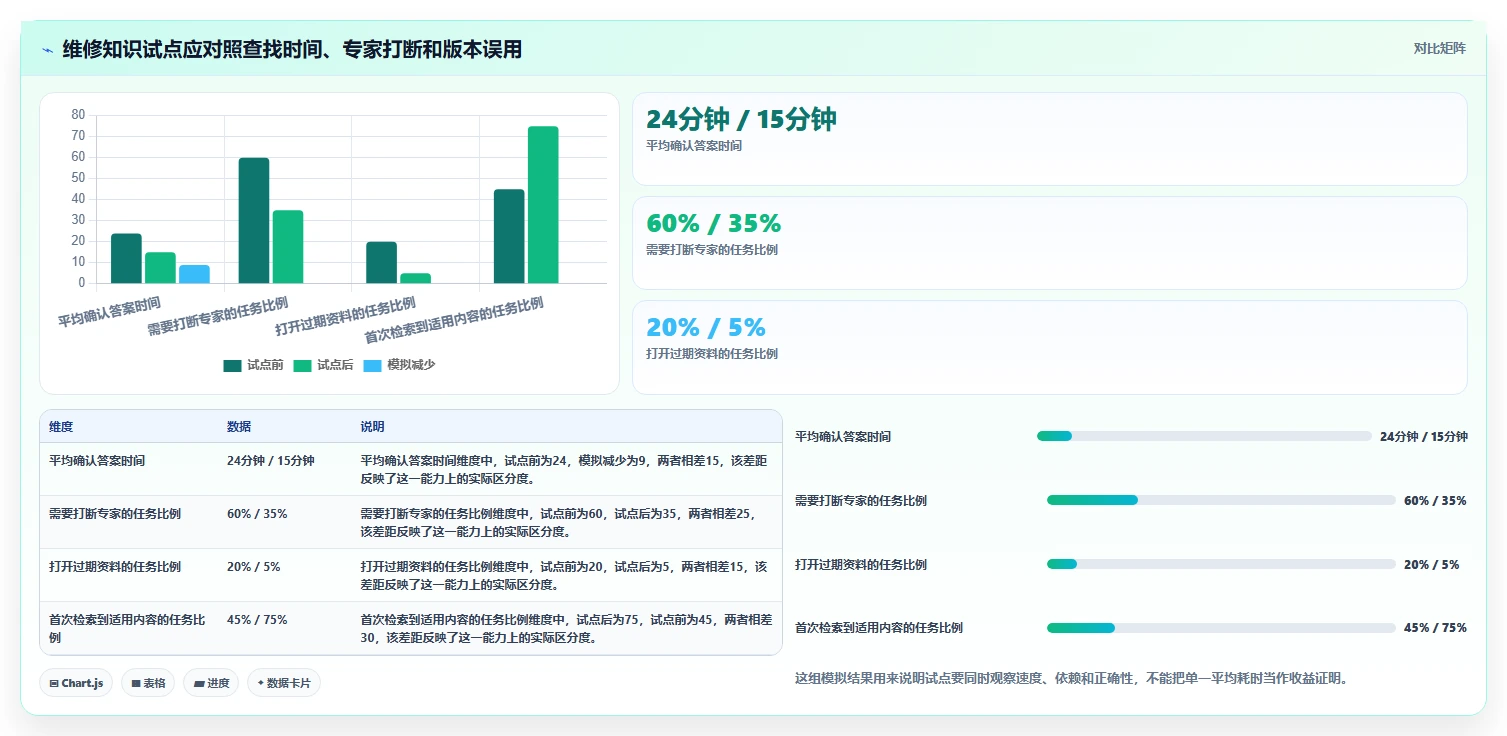
Task: Click the 数据 column header
Action: coord(239,427)
